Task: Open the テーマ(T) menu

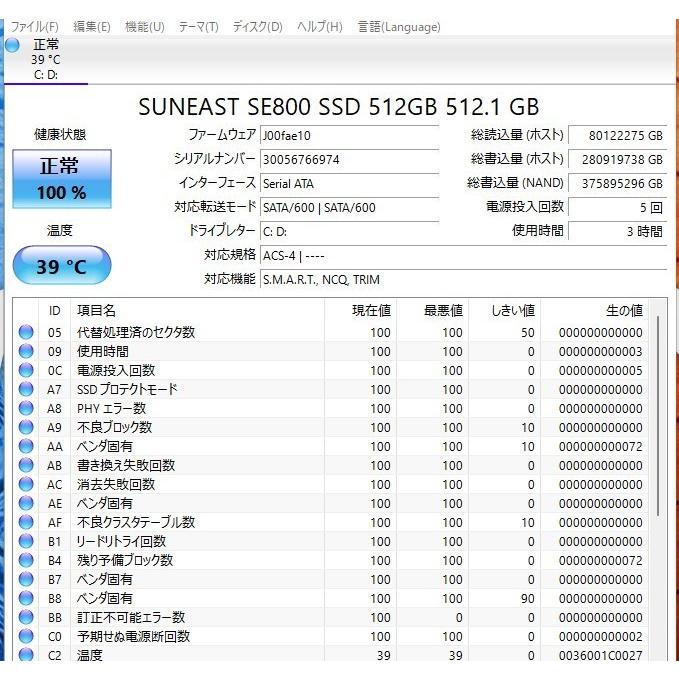Action: [x=199, y=27]
